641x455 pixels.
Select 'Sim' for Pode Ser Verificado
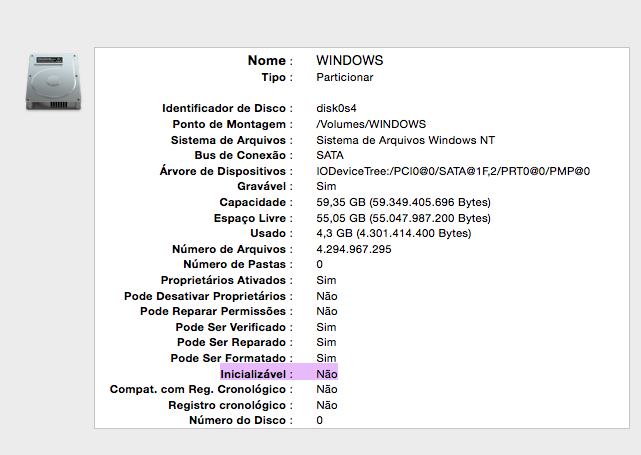pyautogui.click(x=326, y=327)
